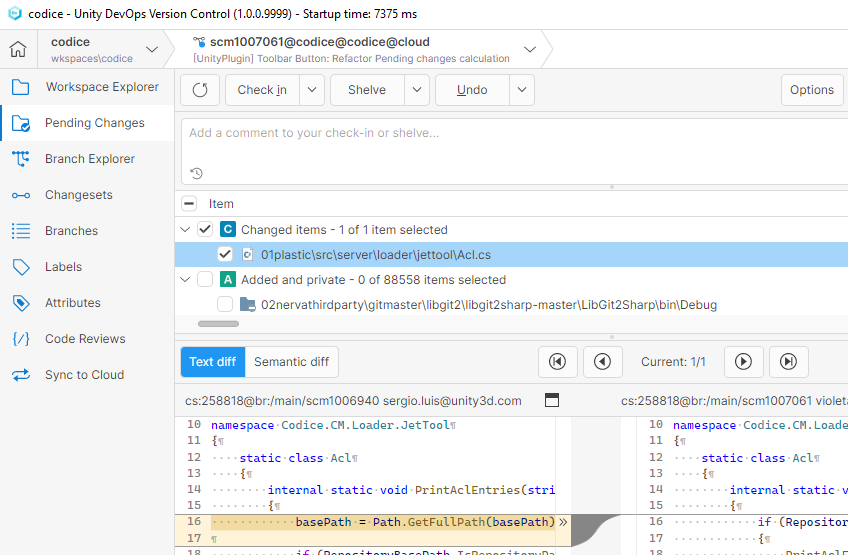Viewport: 848px width, 555px height.
Task: Click the Acl.cs file icon
Action: 247,254
